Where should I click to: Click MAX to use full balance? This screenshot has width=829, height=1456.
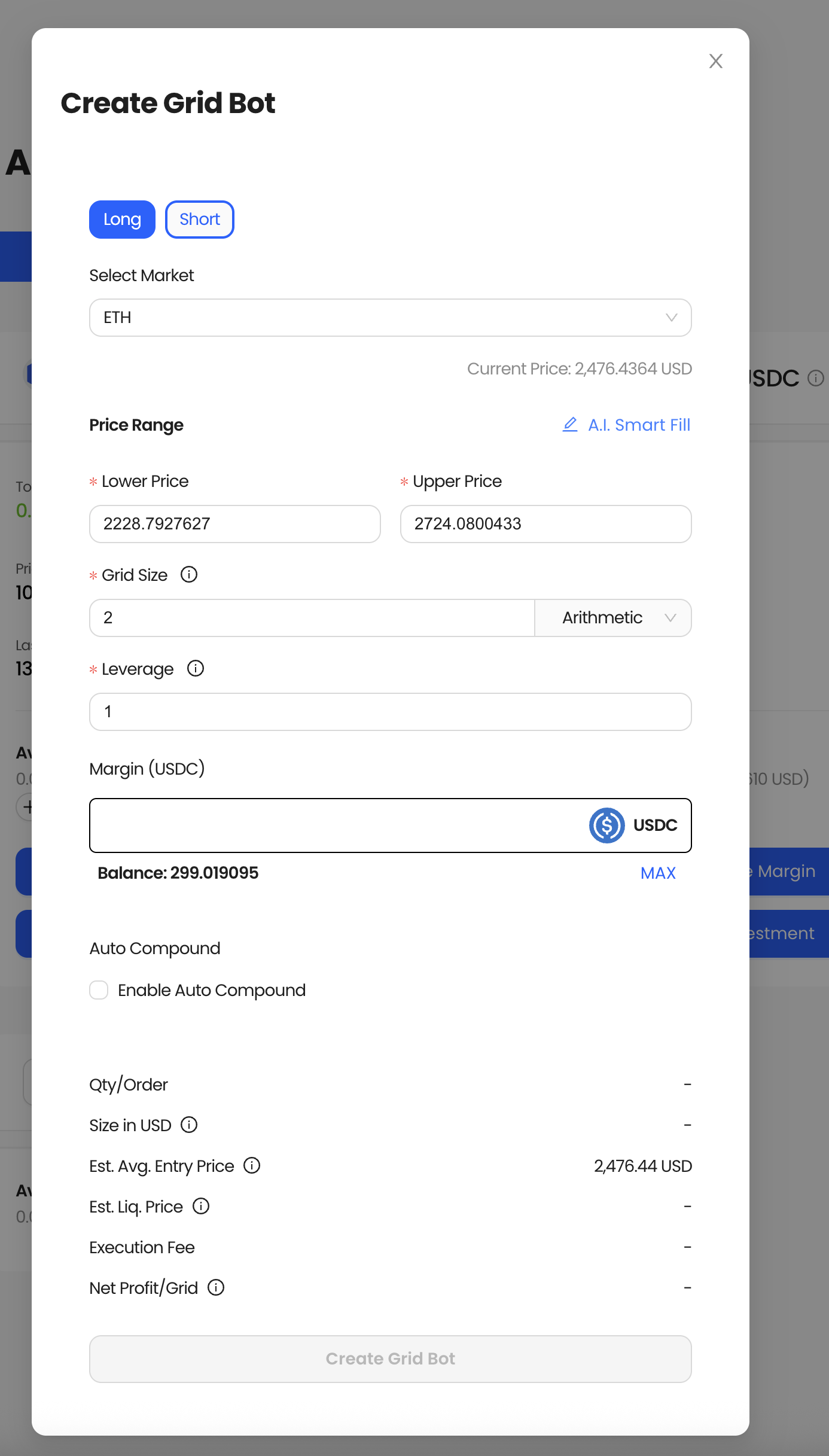point(658,873)
